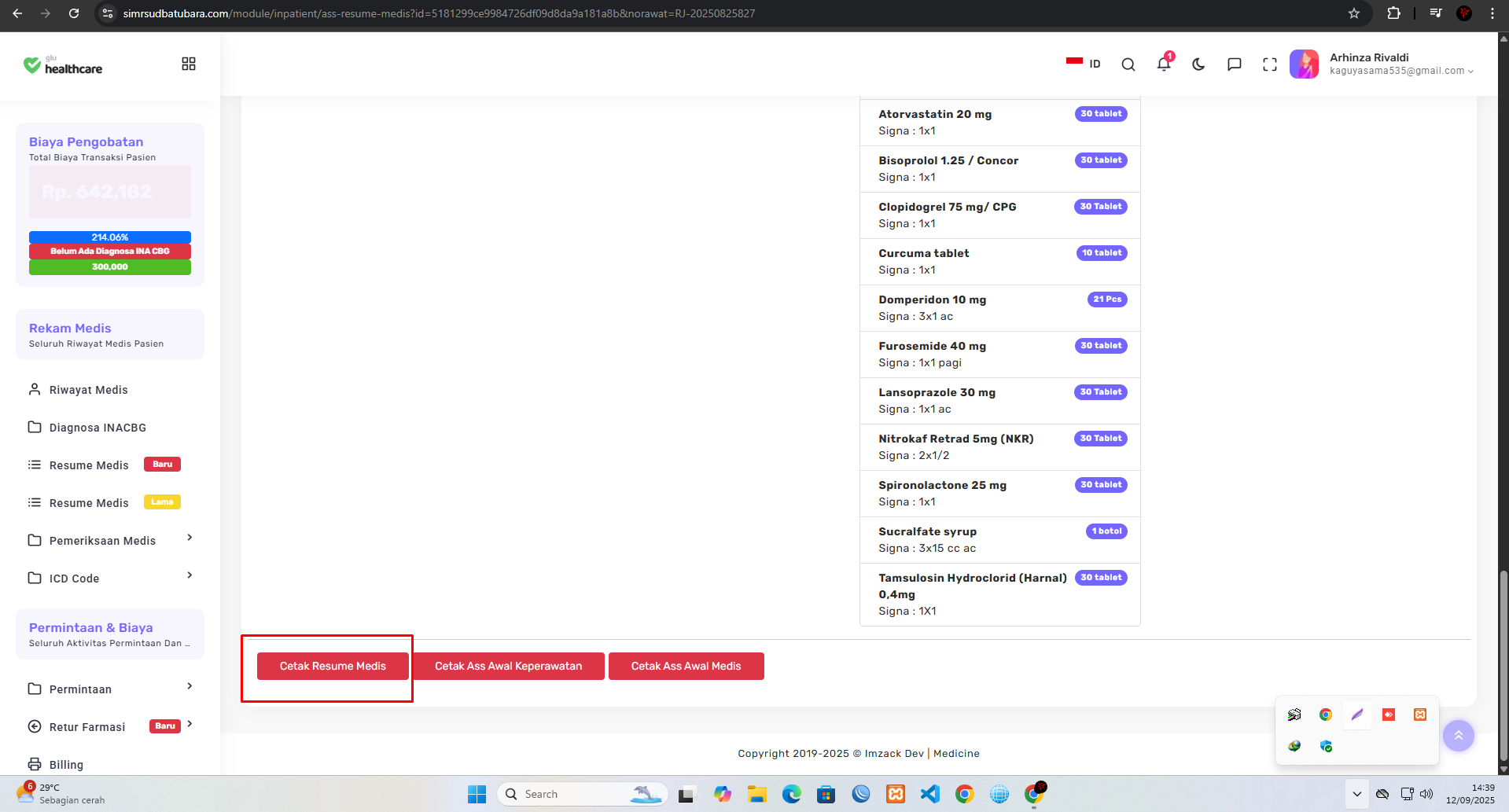Open Visual Studio Code from the taskbar
The height and width of the screenshot is (812, 1509).
point(930,794)
